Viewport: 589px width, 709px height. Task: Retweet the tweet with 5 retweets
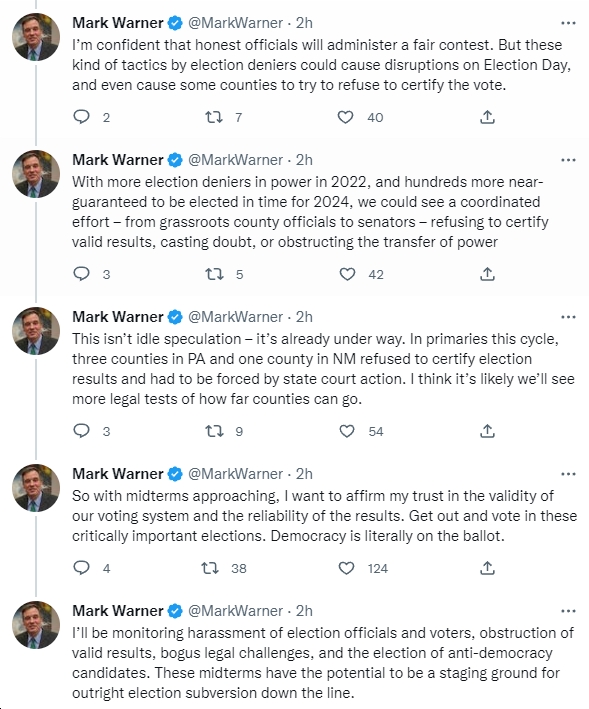[214, 274]
